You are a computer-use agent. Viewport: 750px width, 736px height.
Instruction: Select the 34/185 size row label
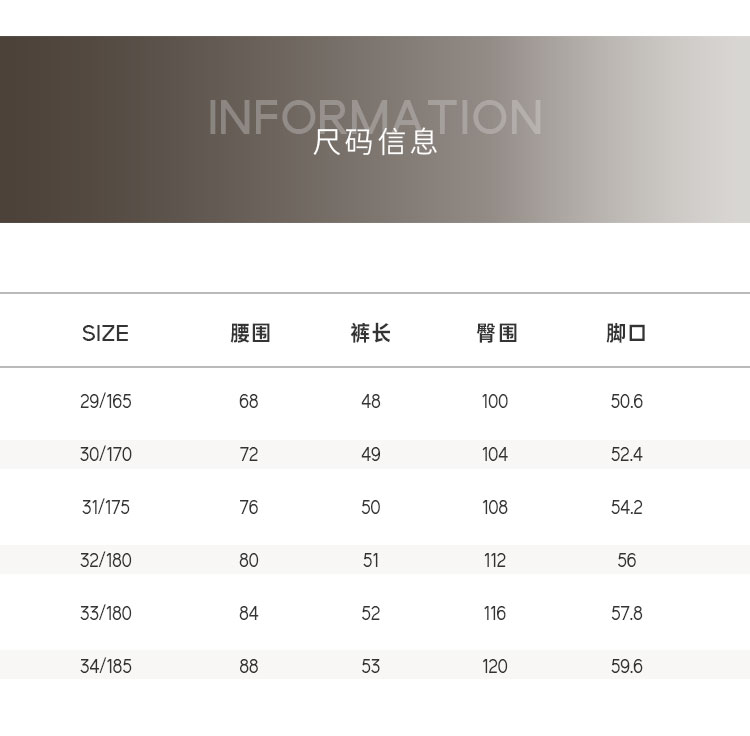(105, 667)
